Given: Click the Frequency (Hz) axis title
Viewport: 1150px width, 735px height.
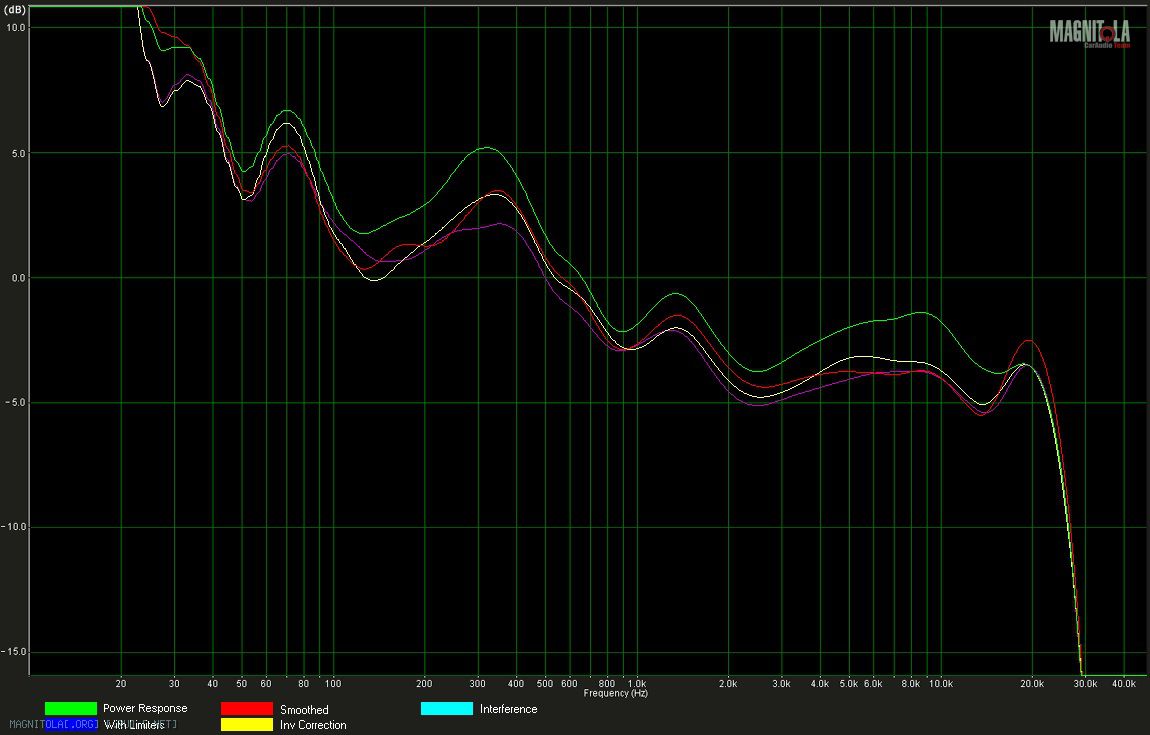Looking at the screenshot, I should (x=615, y=693).
